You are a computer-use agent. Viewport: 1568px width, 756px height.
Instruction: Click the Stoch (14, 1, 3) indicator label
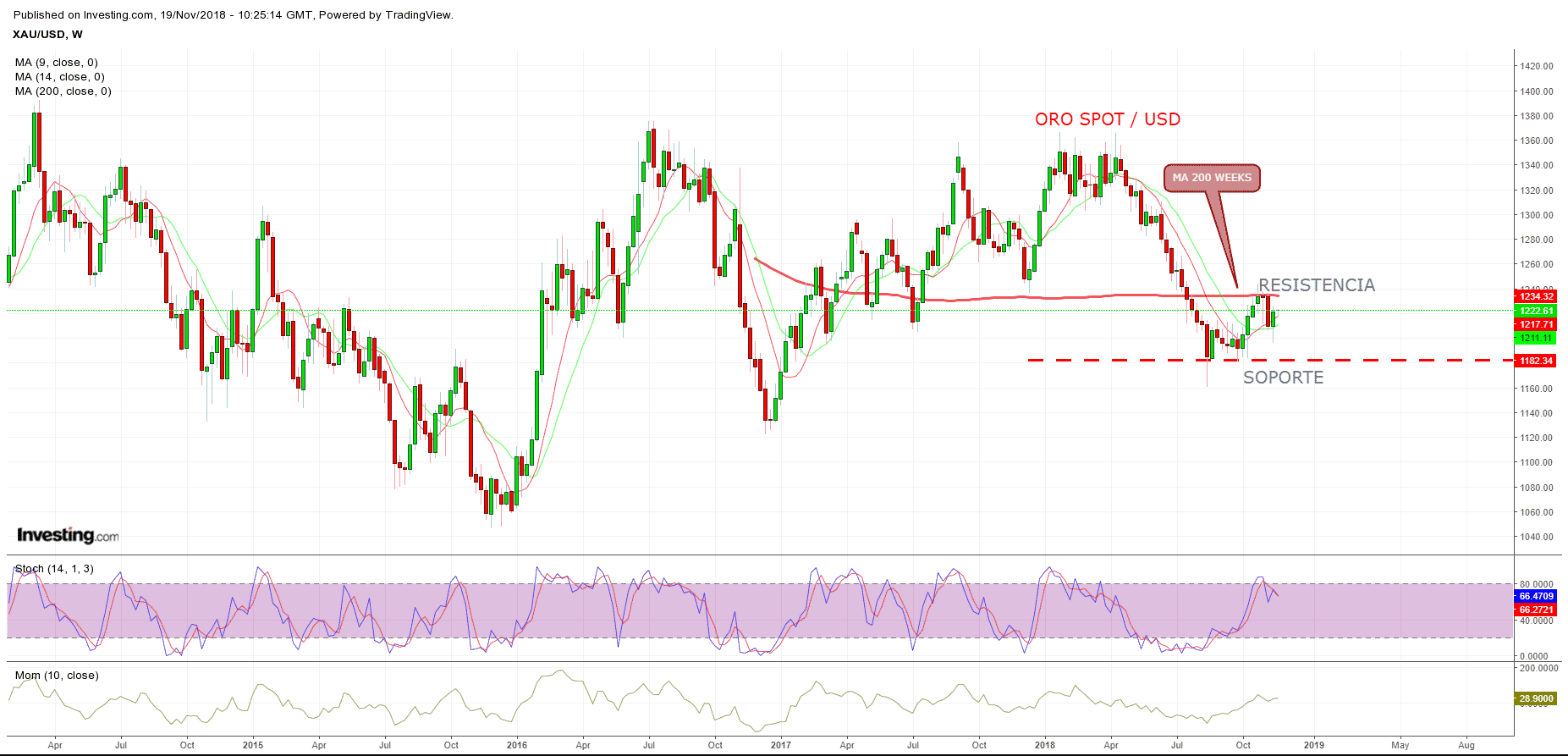click(x=54, y=569)
